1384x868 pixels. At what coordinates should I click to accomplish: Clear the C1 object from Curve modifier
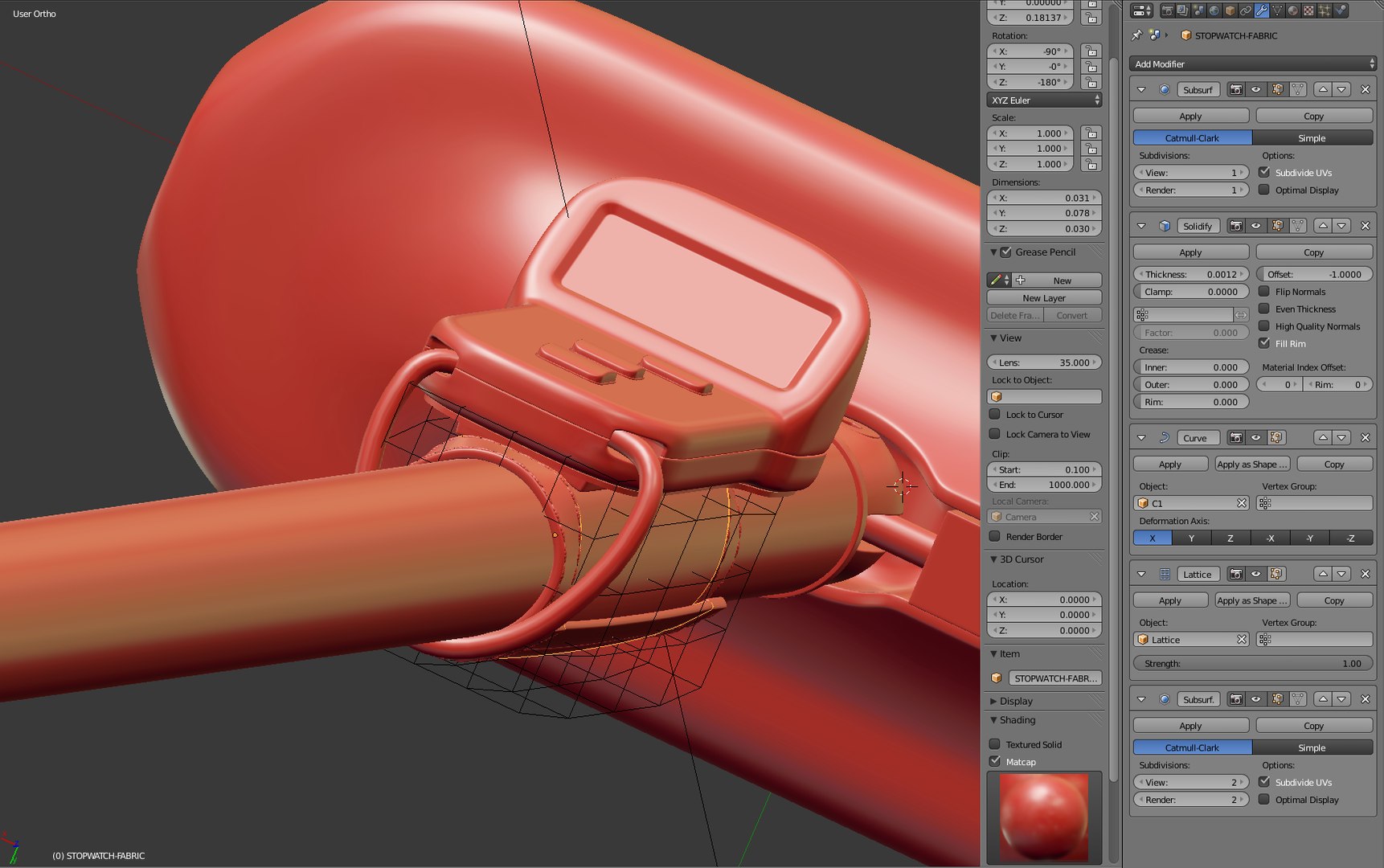click(1242, 503)
